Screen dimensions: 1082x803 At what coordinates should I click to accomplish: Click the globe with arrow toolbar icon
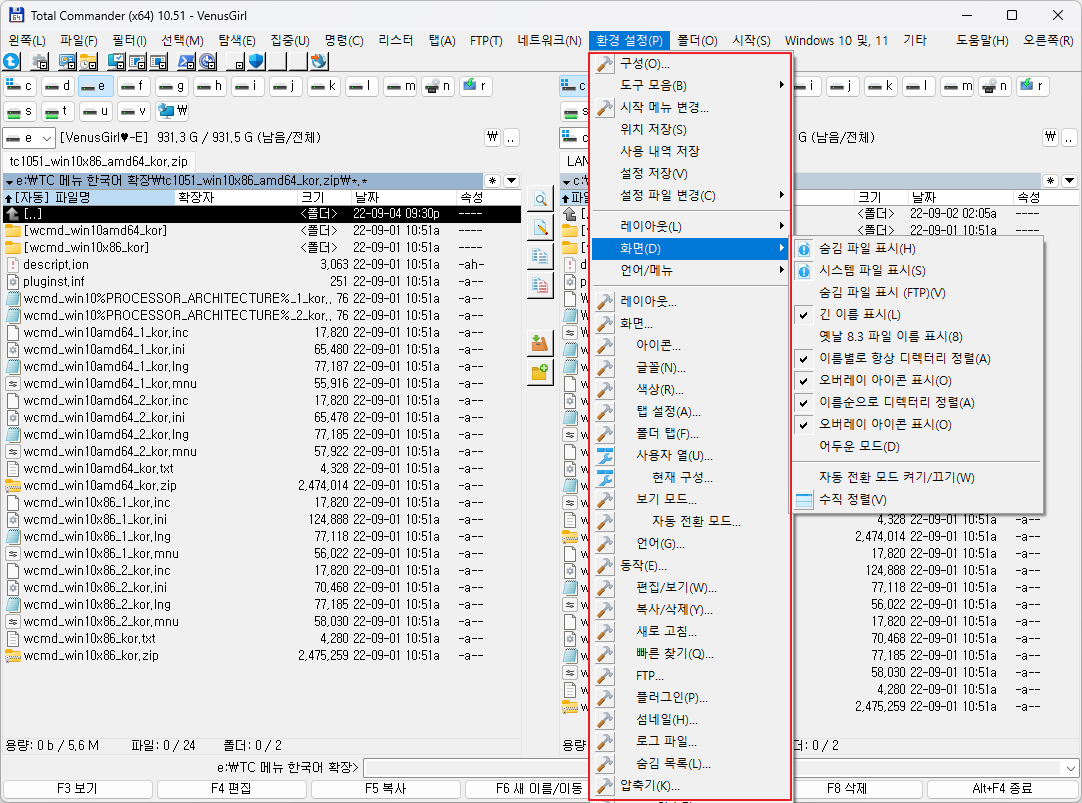tap(319, 61)
